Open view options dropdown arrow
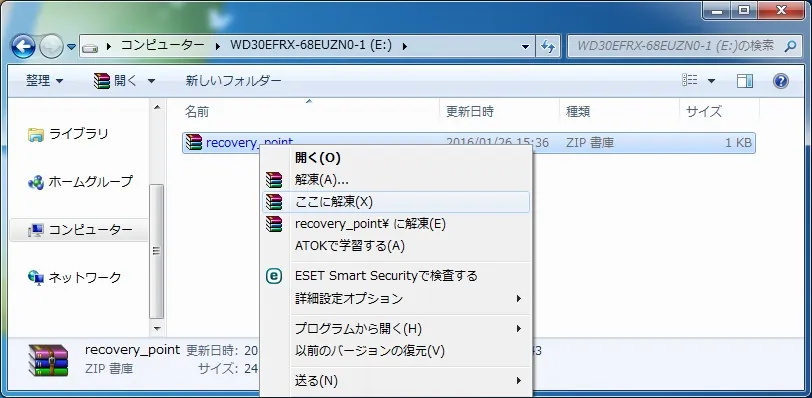 (712, 81)
